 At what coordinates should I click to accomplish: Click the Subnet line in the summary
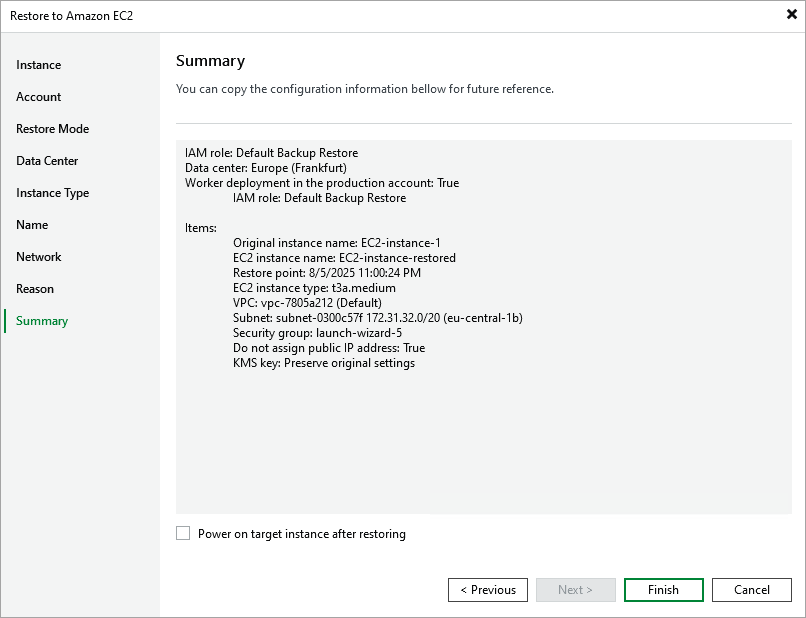[x=377, y=318]
